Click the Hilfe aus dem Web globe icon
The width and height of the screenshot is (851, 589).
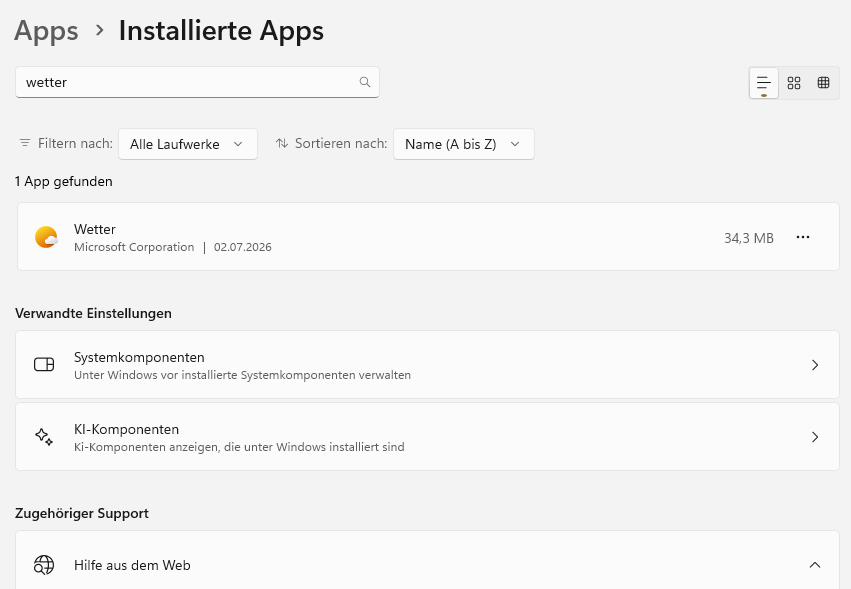click(x=44, y=565)
